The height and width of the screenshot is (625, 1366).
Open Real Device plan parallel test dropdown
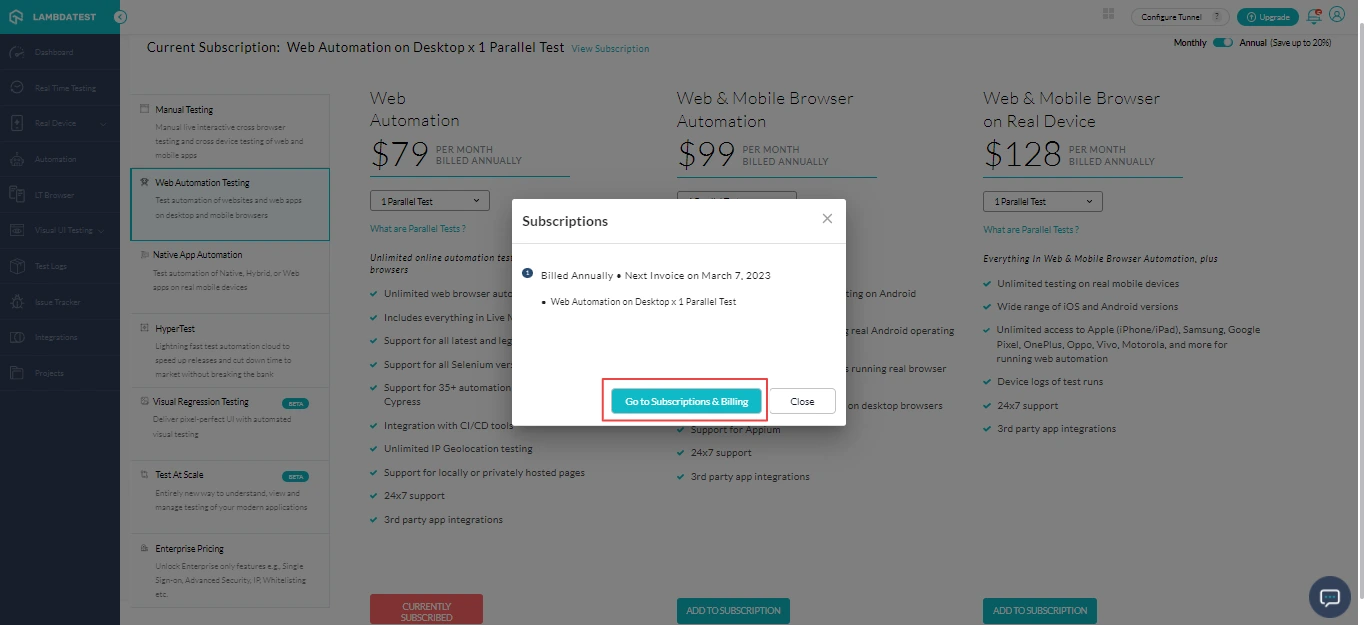click(x=1042, y=201)
